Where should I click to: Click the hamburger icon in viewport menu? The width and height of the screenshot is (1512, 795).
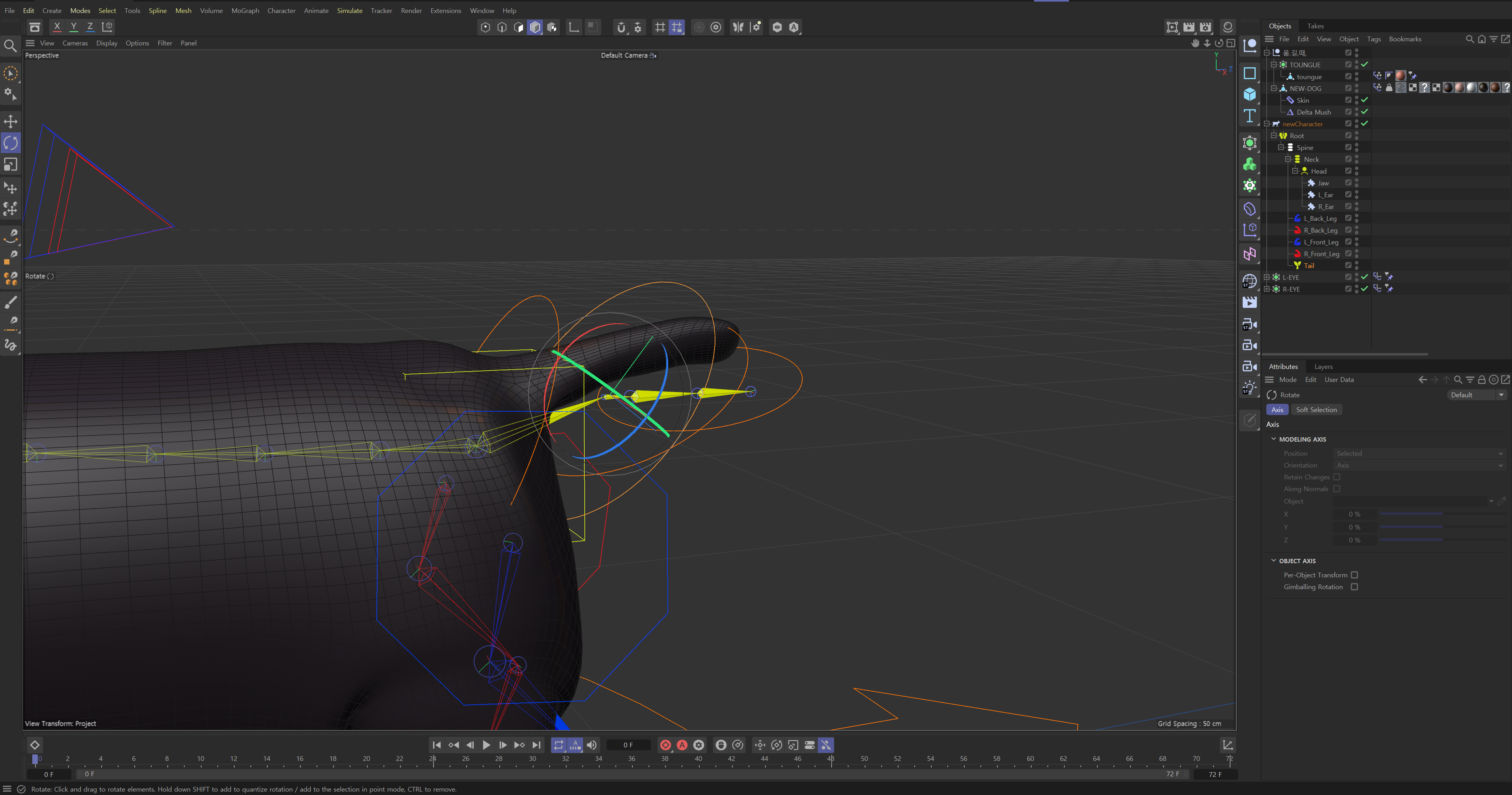tap(30, 43)
